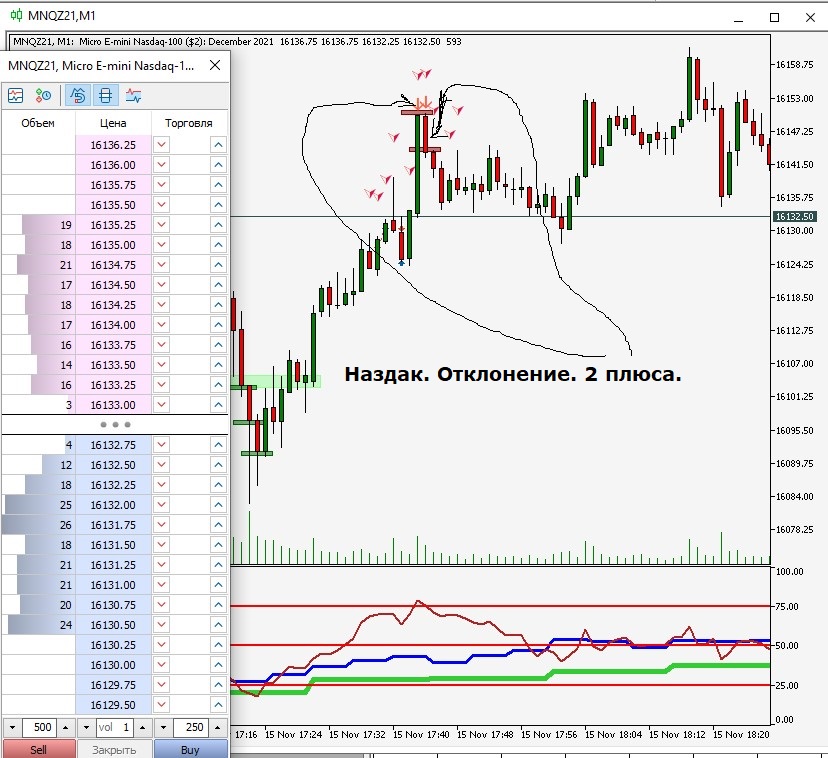Click the Торговля column header
Screen dimensions: 828x758
pos(189,123)
